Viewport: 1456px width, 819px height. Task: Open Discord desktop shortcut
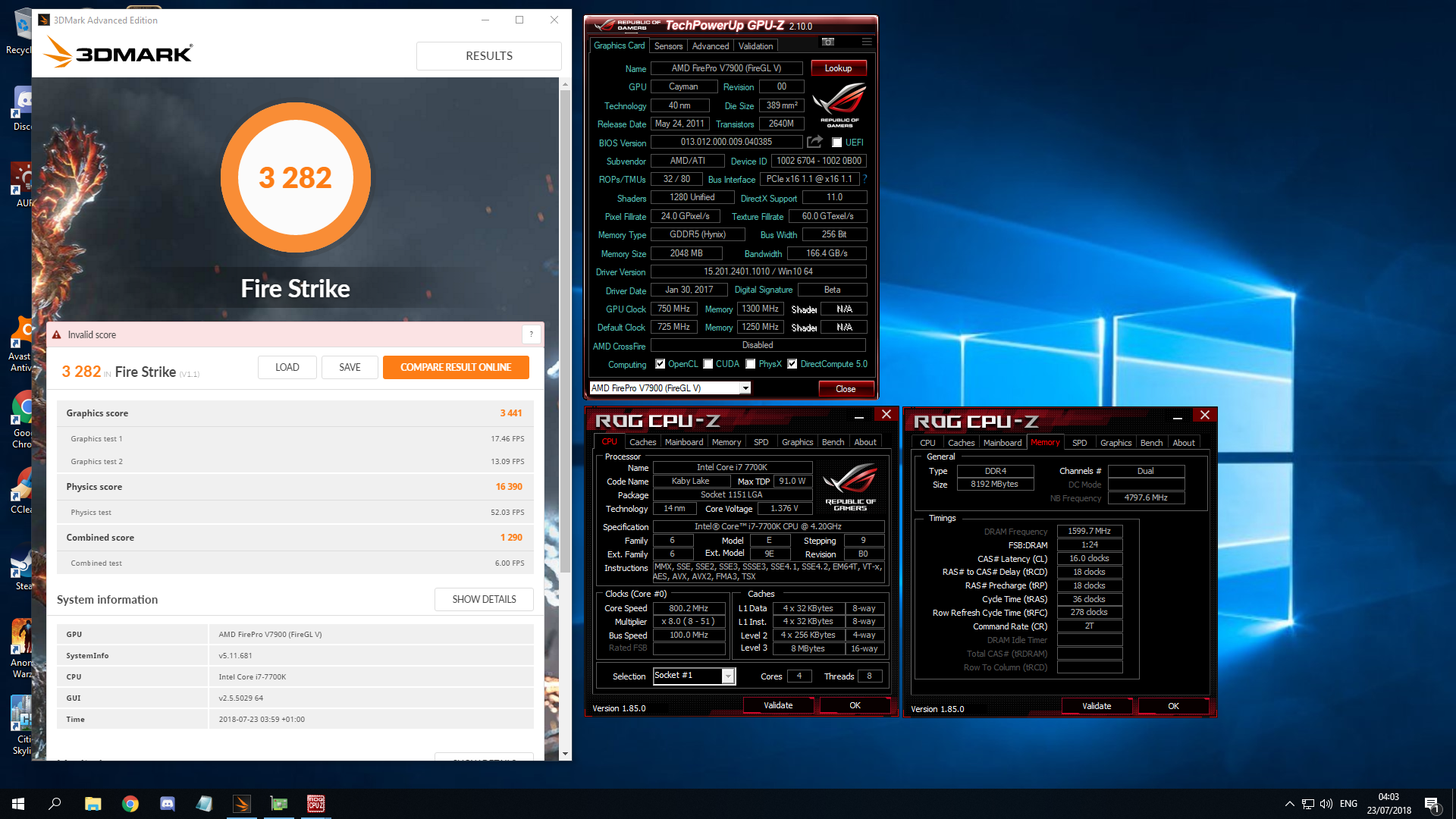(21, 108)
